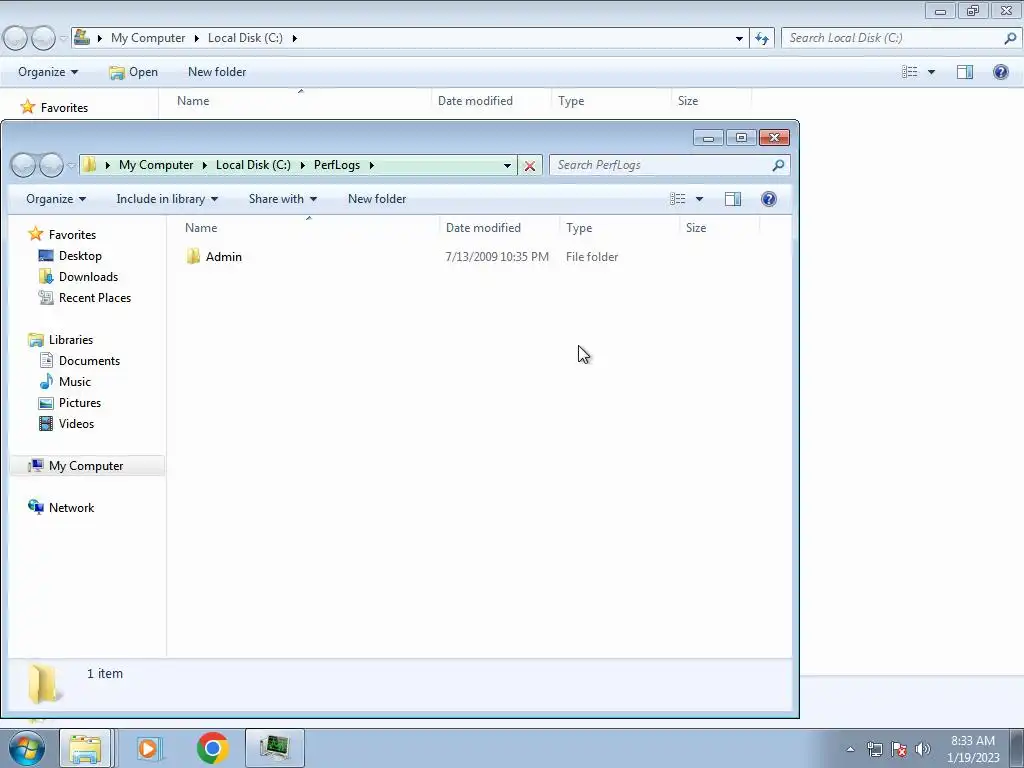
Task: Open the Videos library icon
Action: (x=46, y=424)
